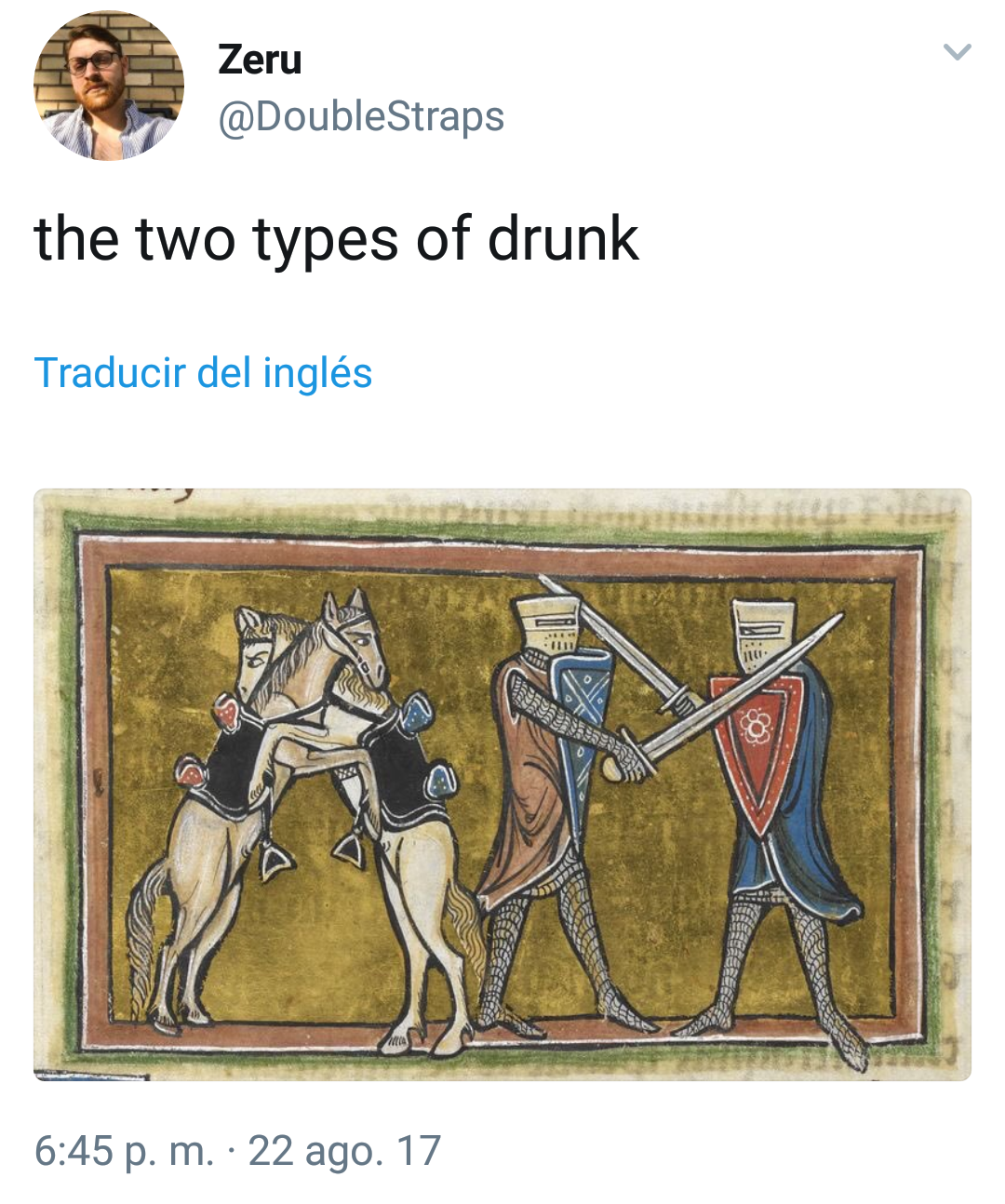This screenshot has height=1204, width=1005.
Task: Click the 6:45 p. m. timestamp
Action: tap(124, 1151)
